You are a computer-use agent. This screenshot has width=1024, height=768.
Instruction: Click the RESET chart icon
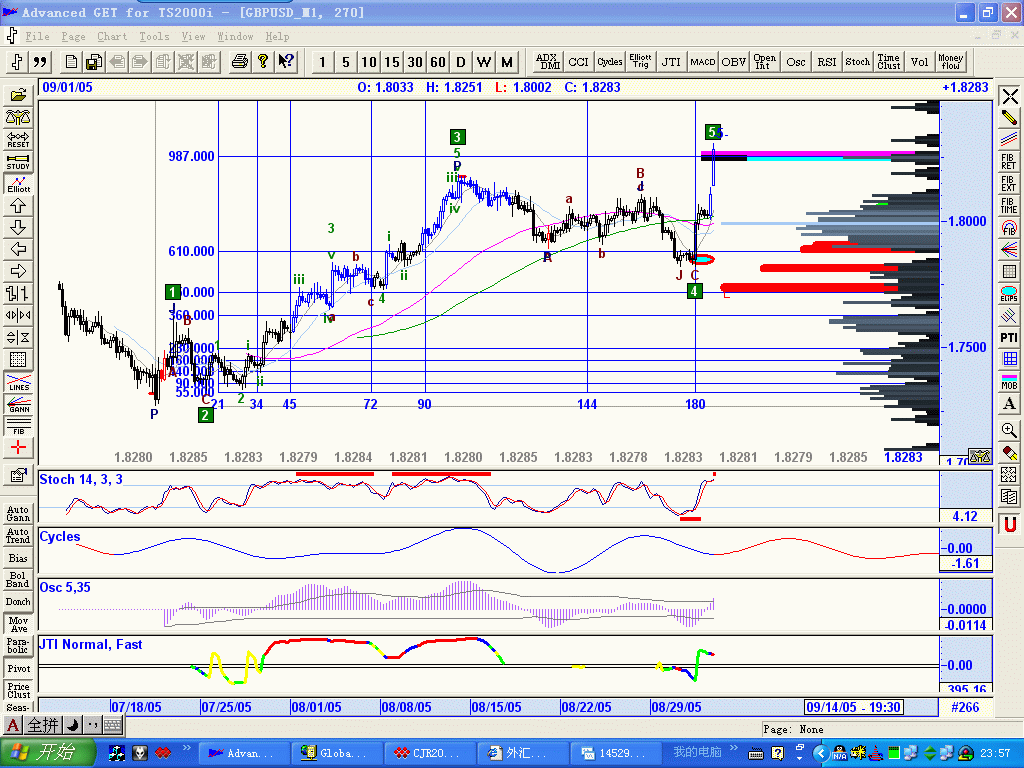point(18,139)
